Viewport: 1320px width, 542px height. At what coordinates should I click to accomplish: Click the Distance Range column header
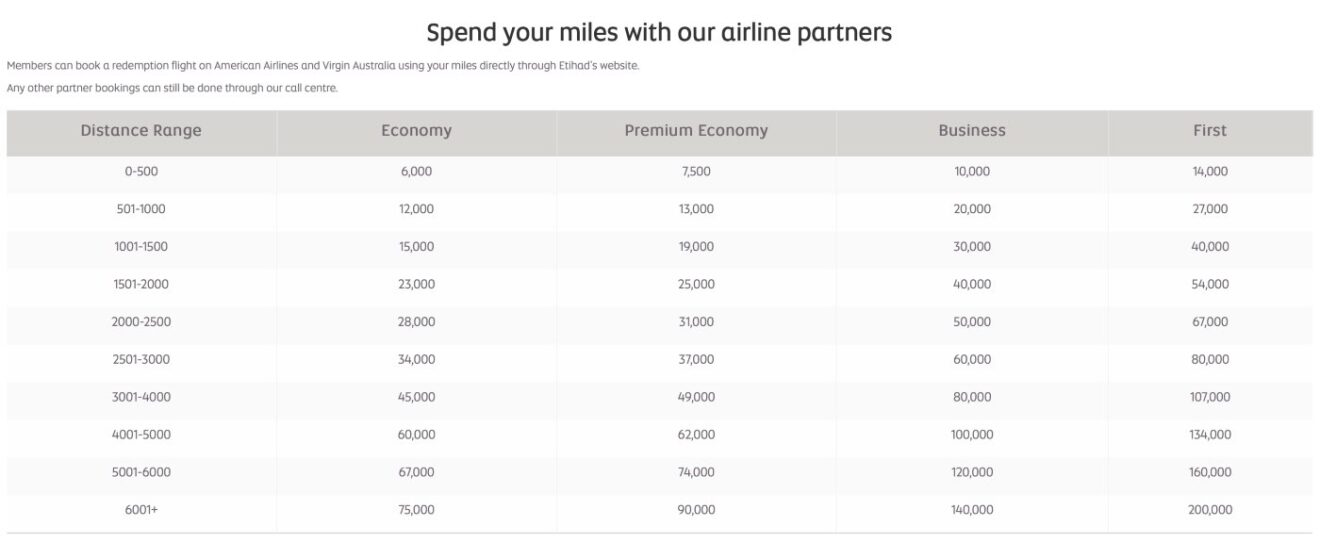(141, 131)
